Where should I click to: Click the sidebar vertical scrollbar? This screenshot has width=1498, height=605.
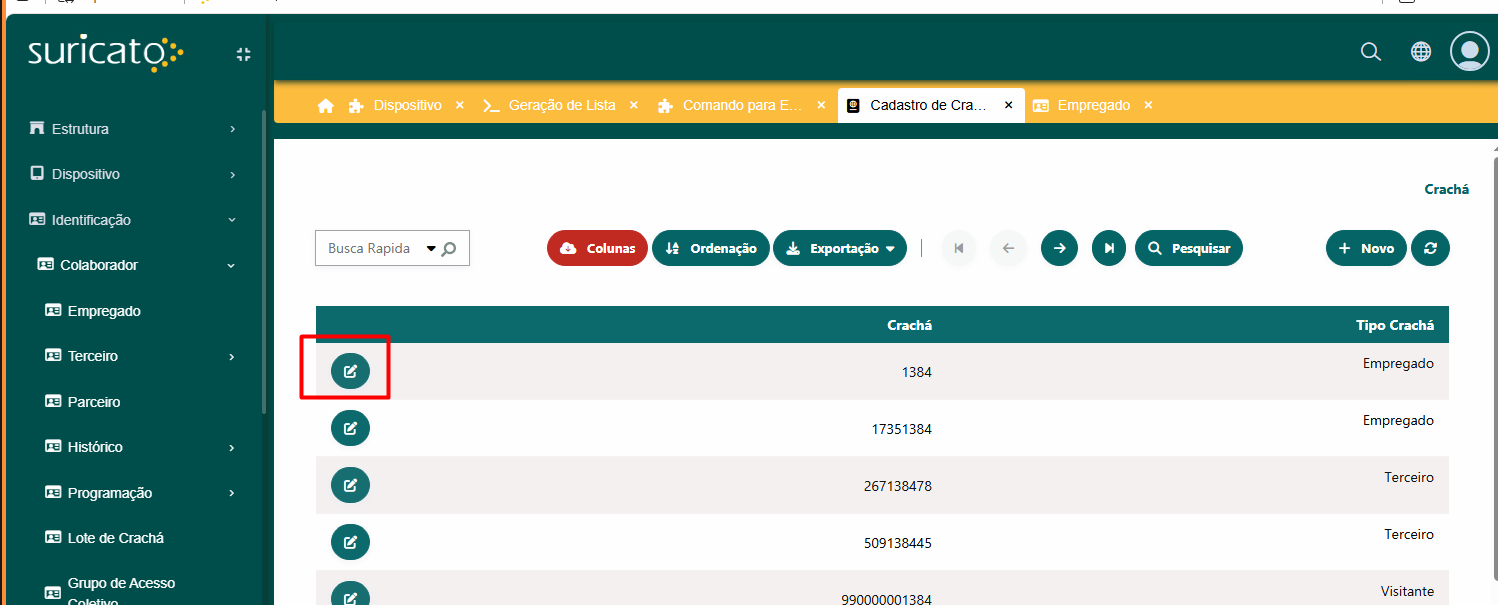coord(264,260)
